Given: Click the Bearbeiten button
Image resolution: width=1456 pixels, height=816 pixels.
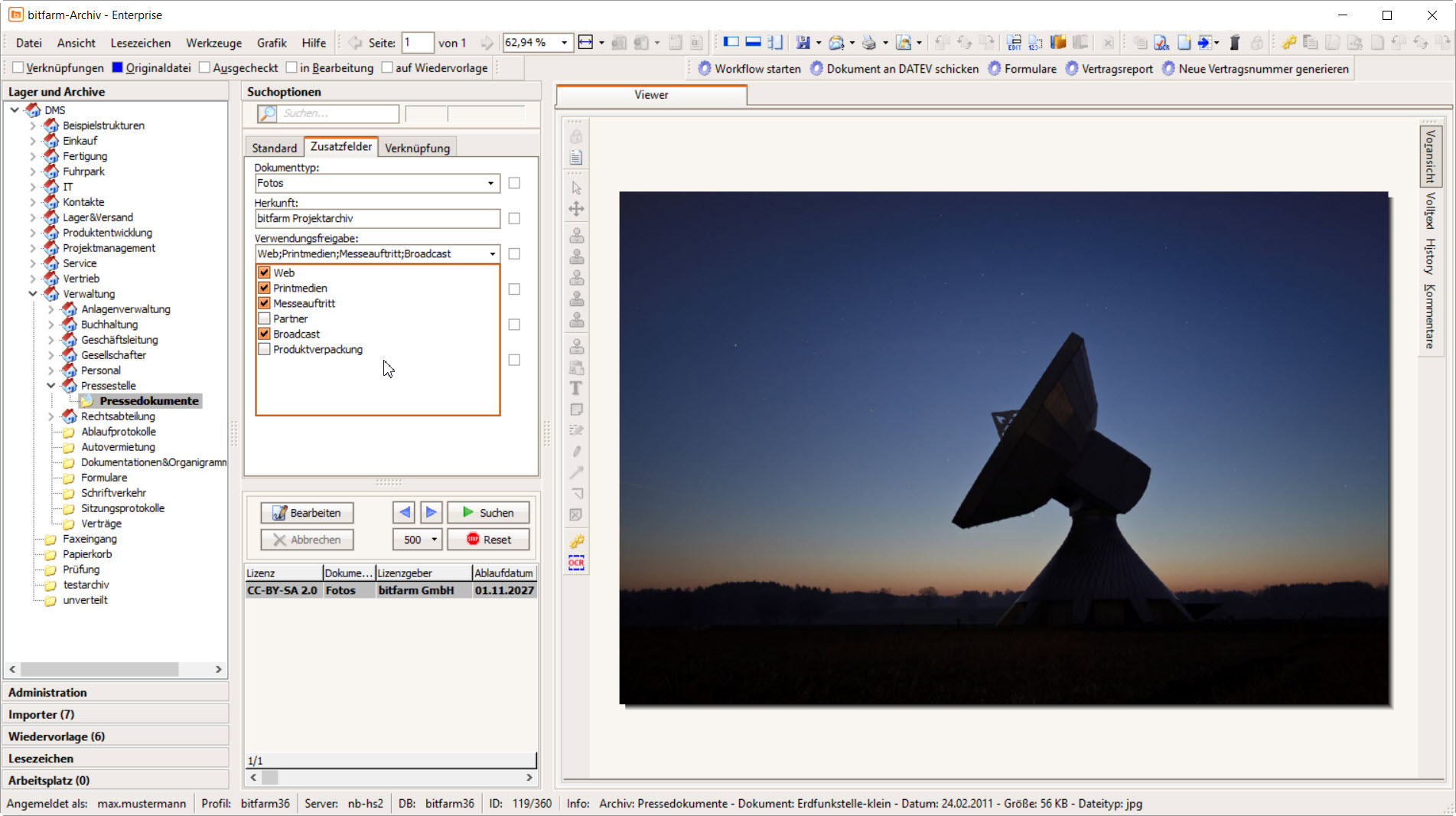Looking at the screenshot, I should (x=307, y=513).
